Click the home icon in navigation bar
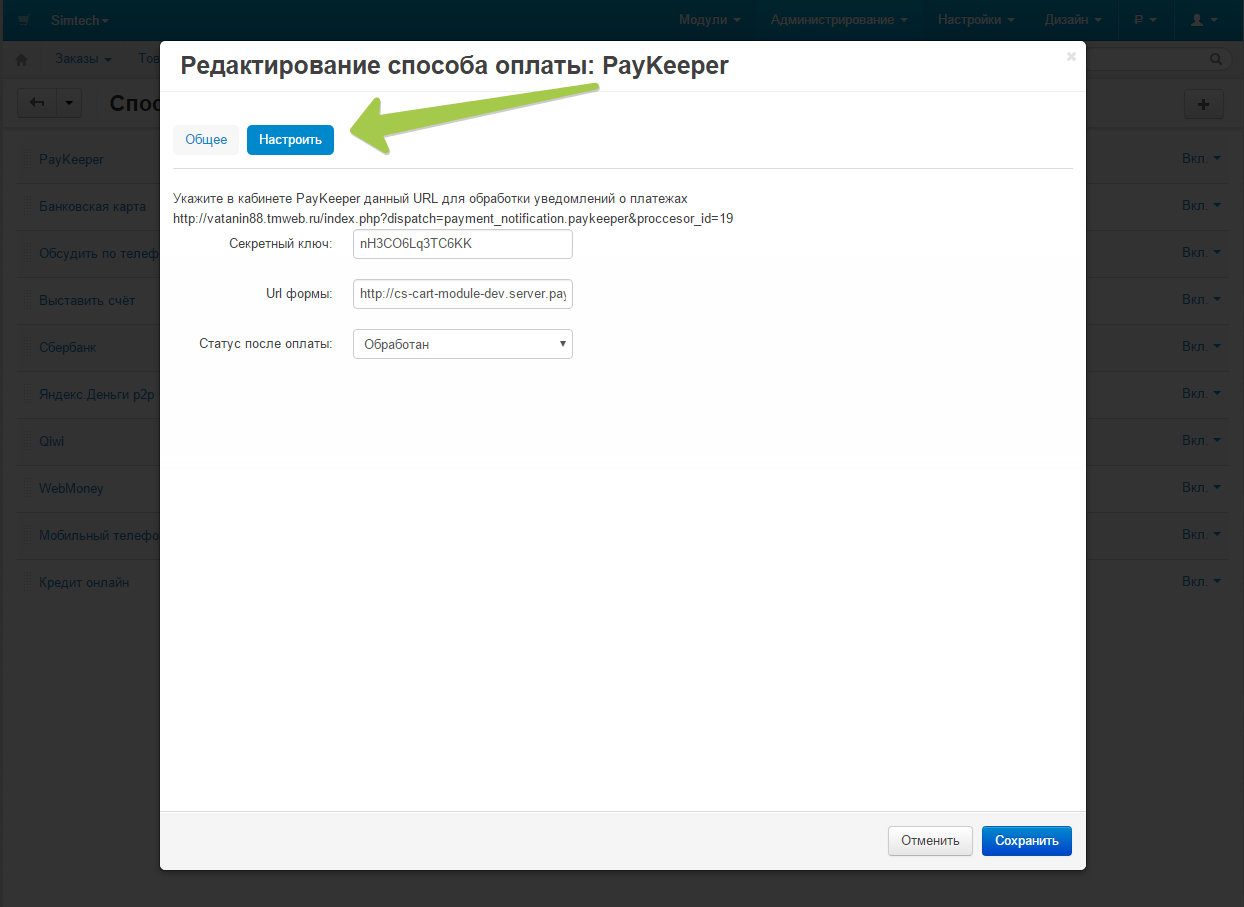Image resolution: width=1244 pixels, height=907 pixels. 23,59
